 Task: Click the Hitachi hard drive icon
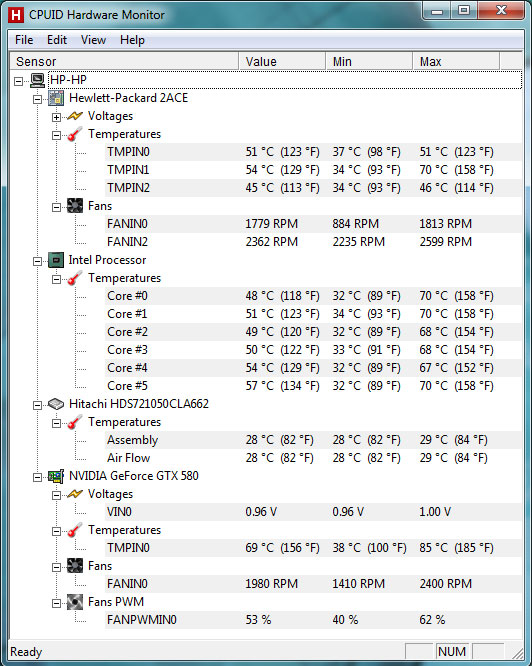coord(56,404)
